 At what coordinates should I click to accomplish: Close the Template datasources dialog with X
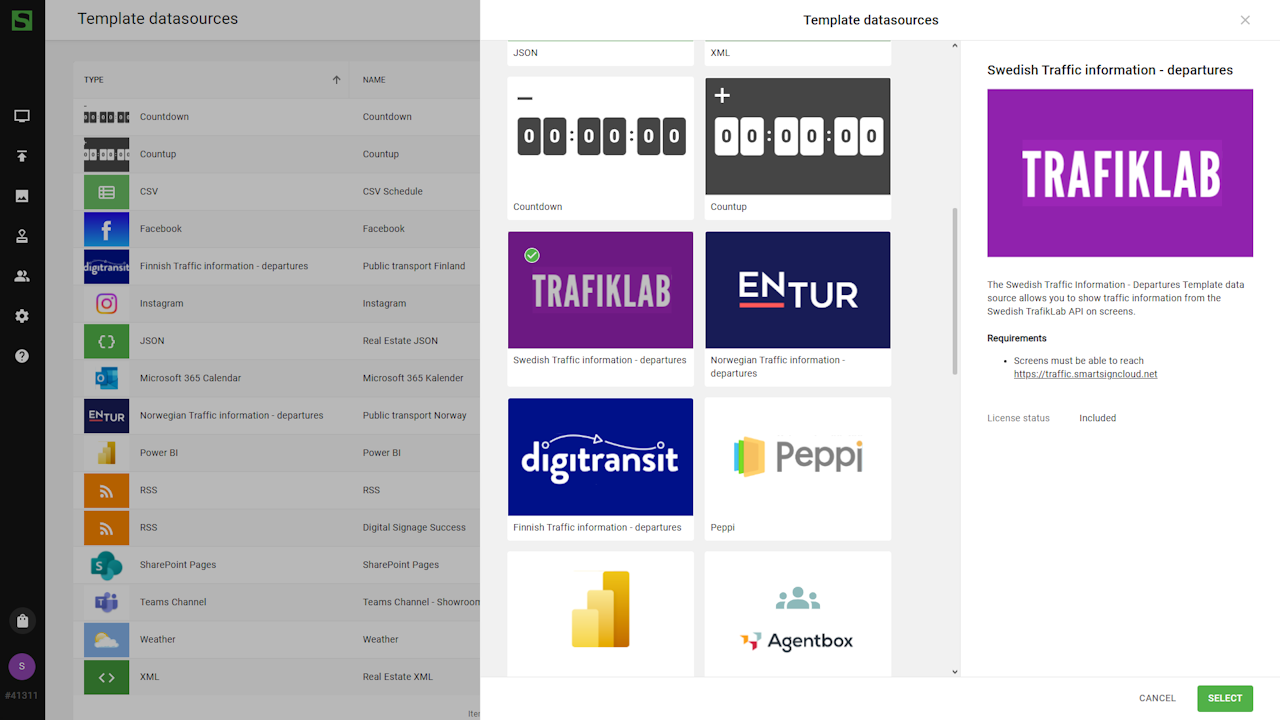(1245, 20)
